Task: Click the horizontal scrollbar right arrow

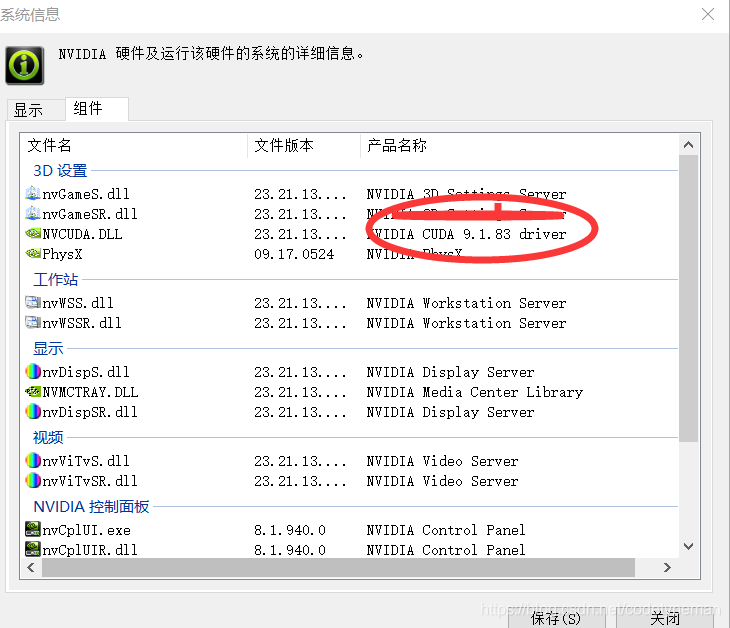Action: pos(668,567)
